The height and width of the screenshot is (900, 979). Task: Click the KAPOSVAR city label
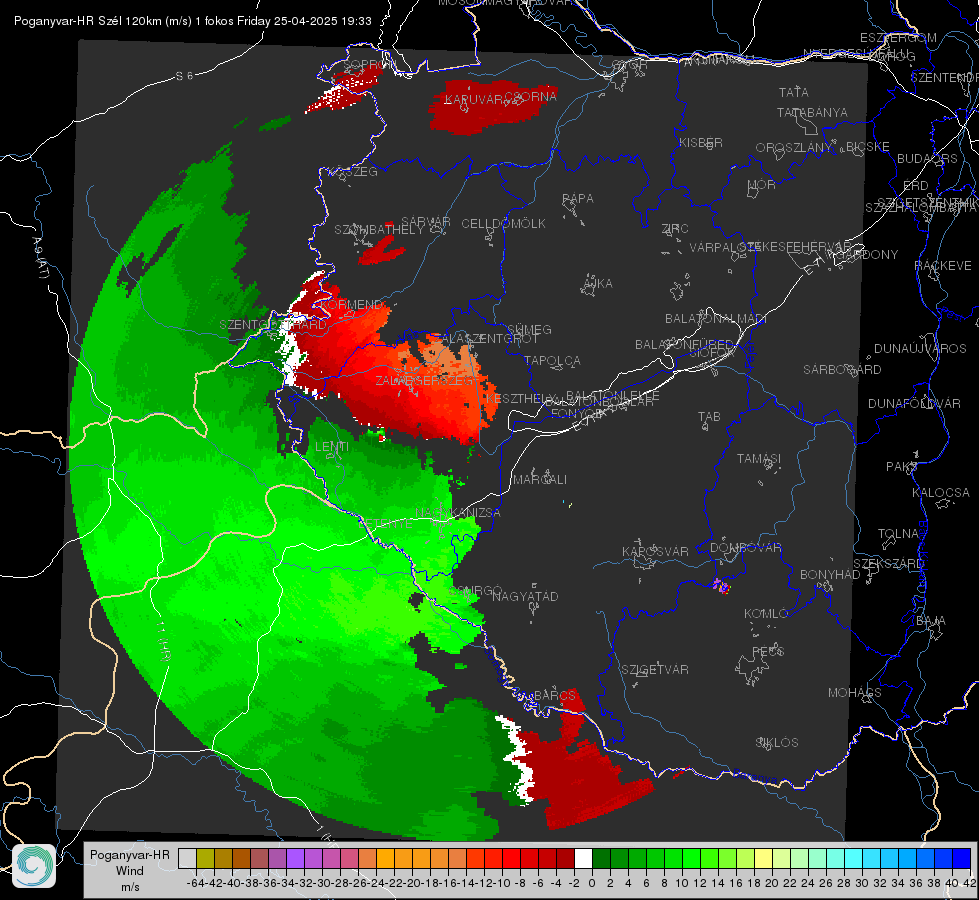click(655, 551)
